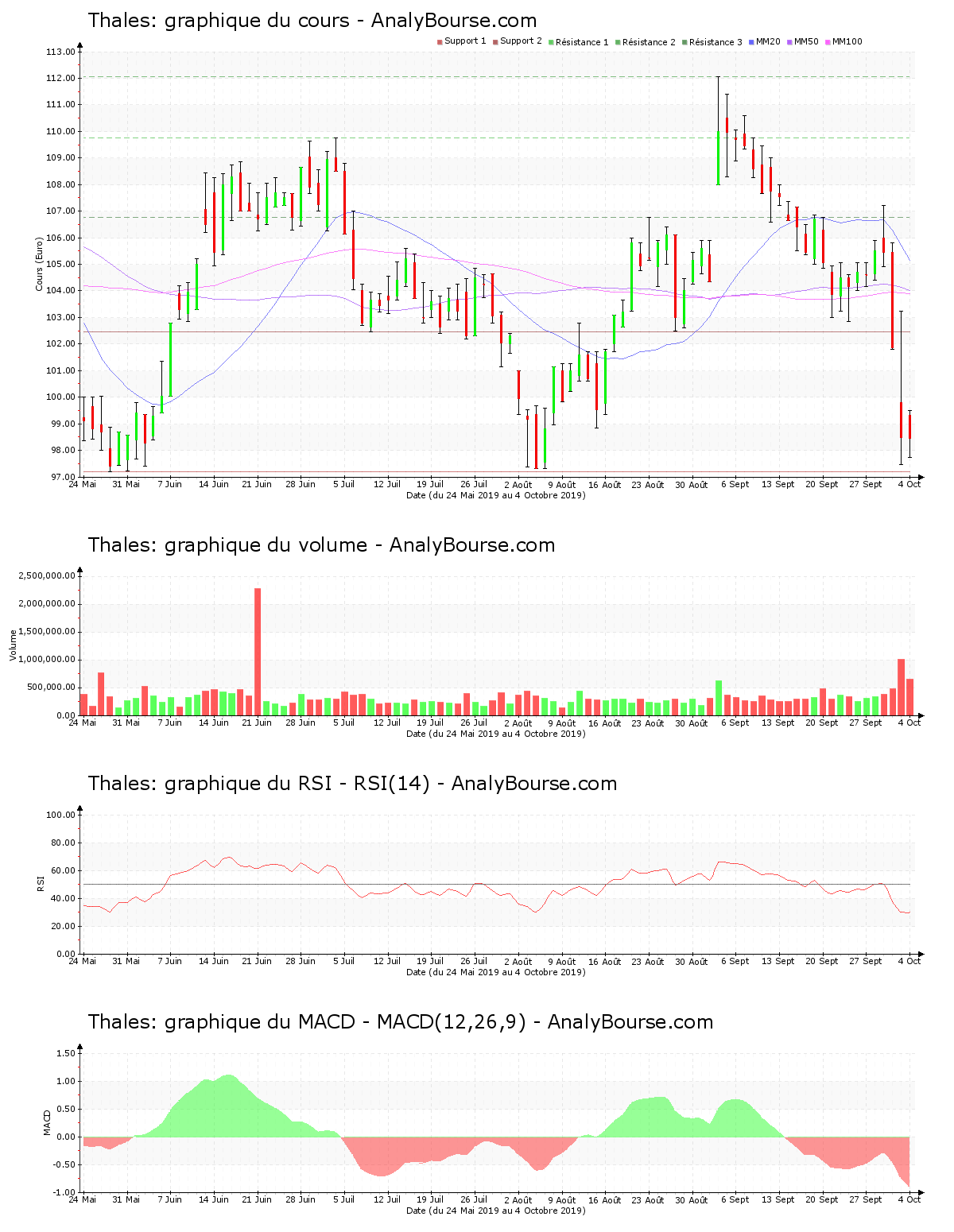This screenshot has width=954, height=1232.
Task: Select the MM50 legend label
Action: (x=806, y=41)
